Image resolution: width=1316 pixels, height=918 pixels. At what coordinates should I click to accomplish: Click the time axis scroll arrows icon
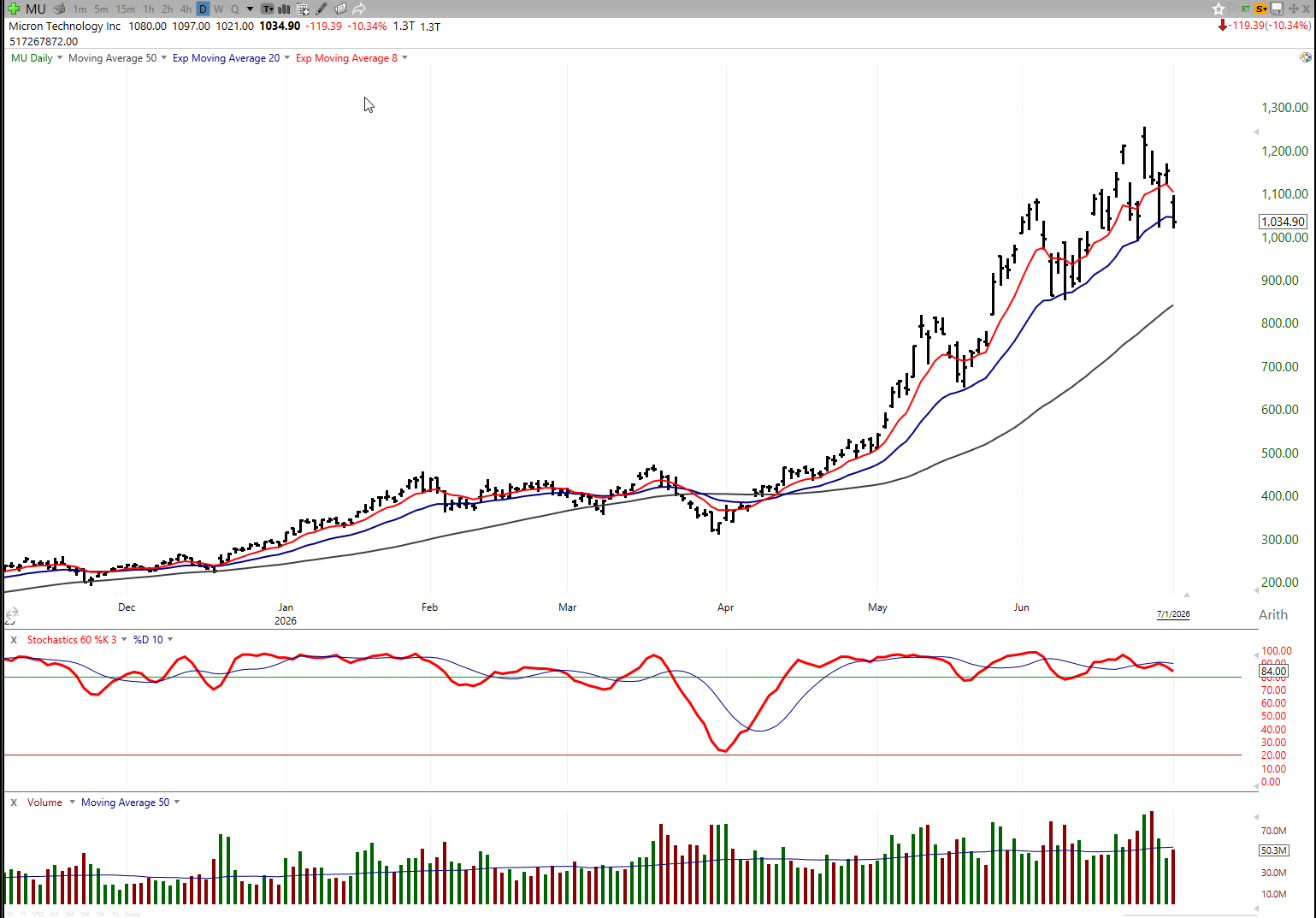pos(12,613)
